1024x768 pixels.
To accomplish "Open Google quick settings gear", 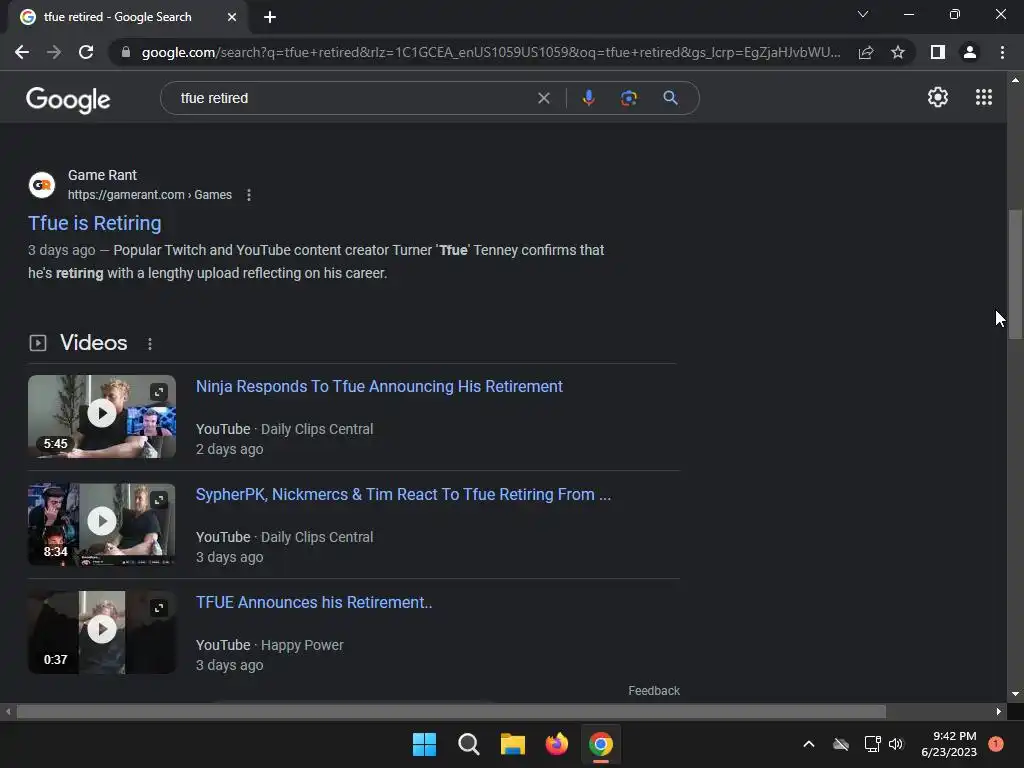I will [x=938, y=97].
